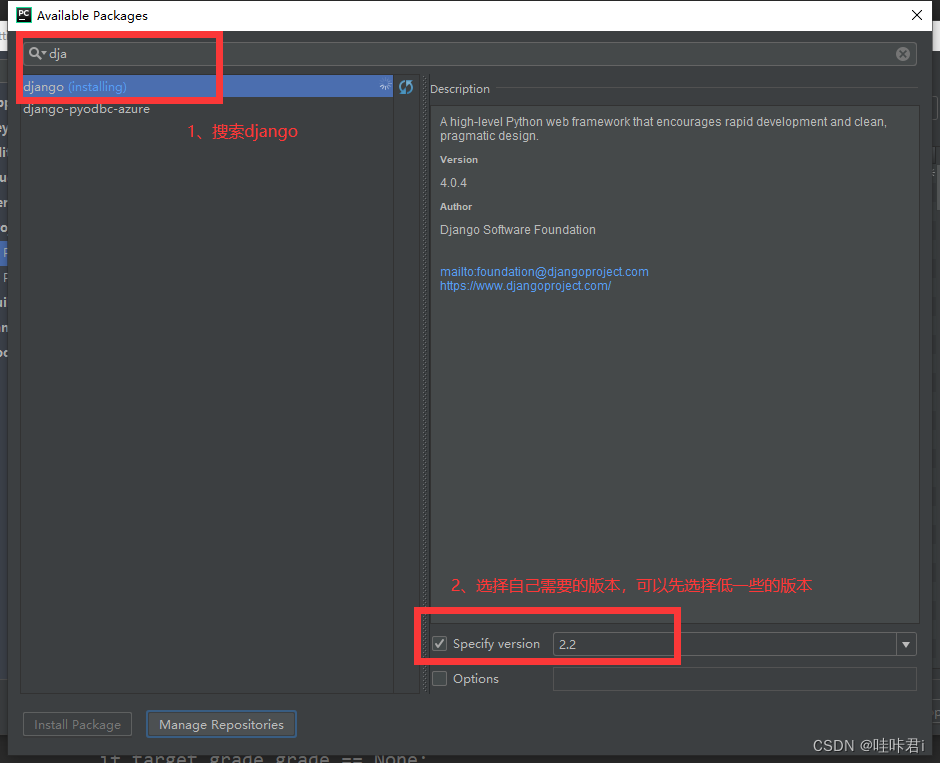Open the version dropdown arrow

(x=906, y=644)
